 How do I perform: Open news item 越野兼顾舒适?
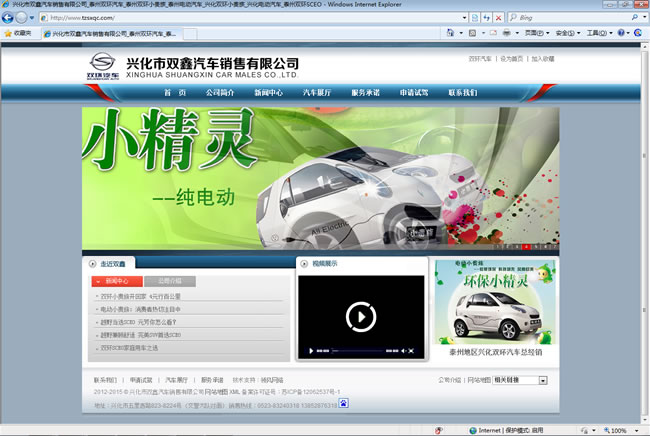click(x=140, y=335)
